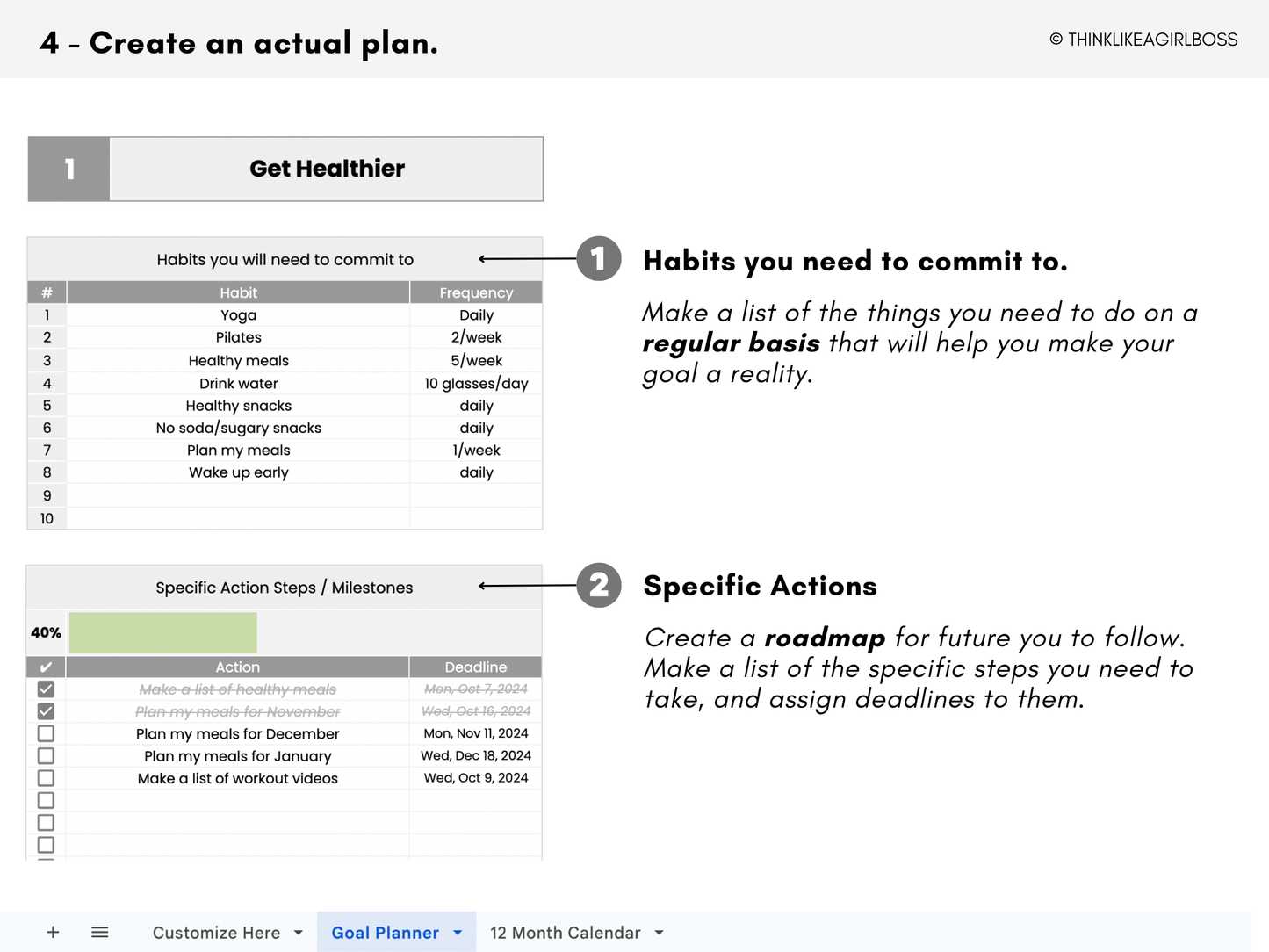Click the circled number 1 badge
Viewport: 1269px width, 952px height.
pyautogui.click(x=598, y=259)
